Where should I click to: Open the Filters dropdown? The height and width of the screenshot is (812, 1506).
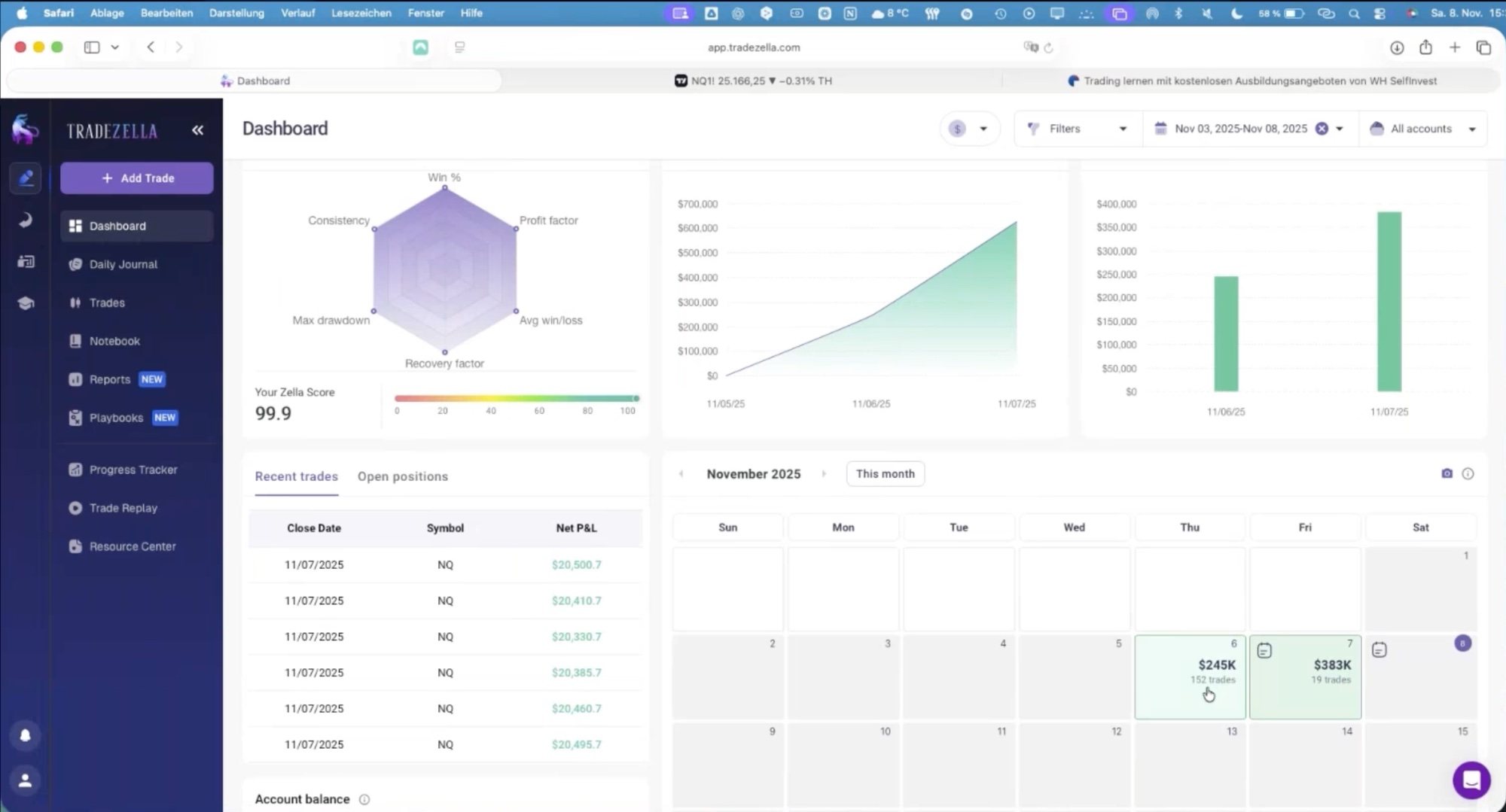tap(1076, 129)
